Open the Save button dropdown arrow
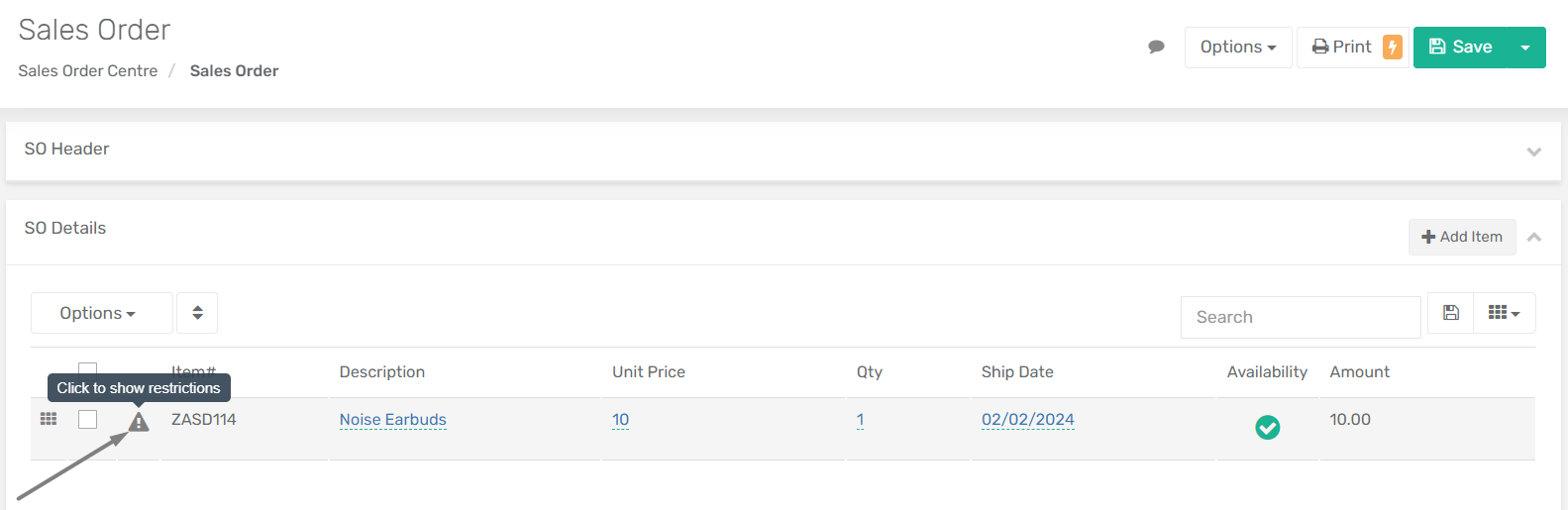The width and height of the screenshot is (1568, 510). (1525, 48)
